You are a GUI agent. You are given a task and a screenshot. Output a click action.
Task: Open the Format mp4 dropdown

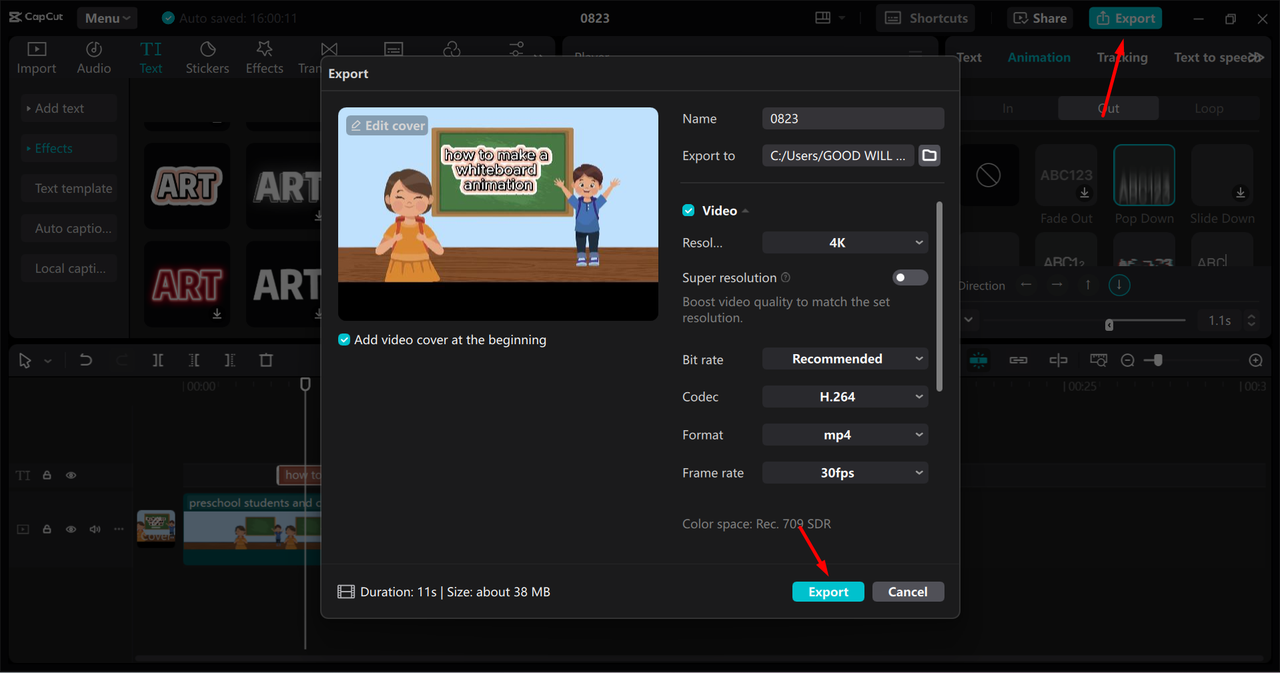(x=845, y=434)
